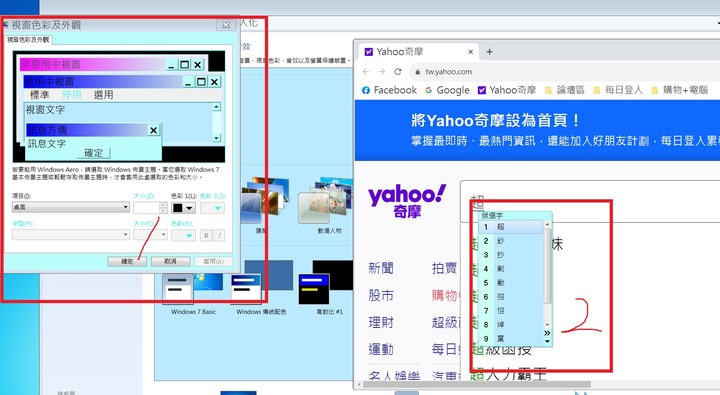The width and height of the screenshot is (720, 395).
Task: Click the Chrome forward arrow
Action: click(382, 72)
